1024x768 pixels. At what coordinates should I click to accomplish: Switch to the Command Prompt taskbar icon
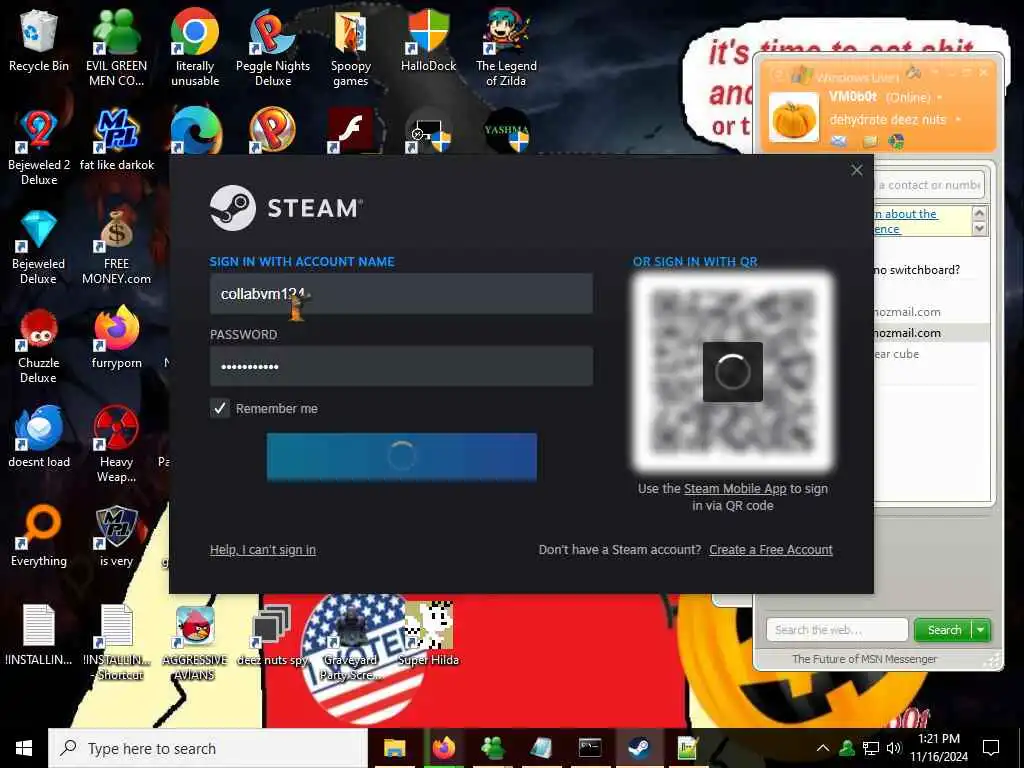tap(590, 748)
